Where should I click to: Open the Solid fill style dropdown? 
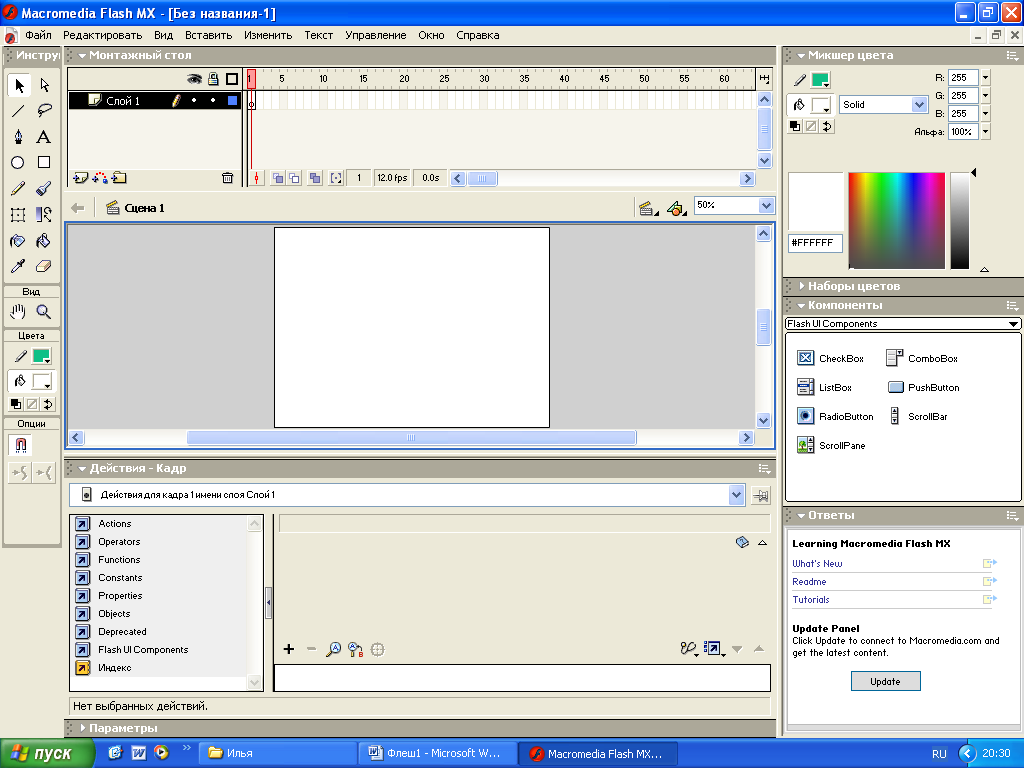(920, 104)
